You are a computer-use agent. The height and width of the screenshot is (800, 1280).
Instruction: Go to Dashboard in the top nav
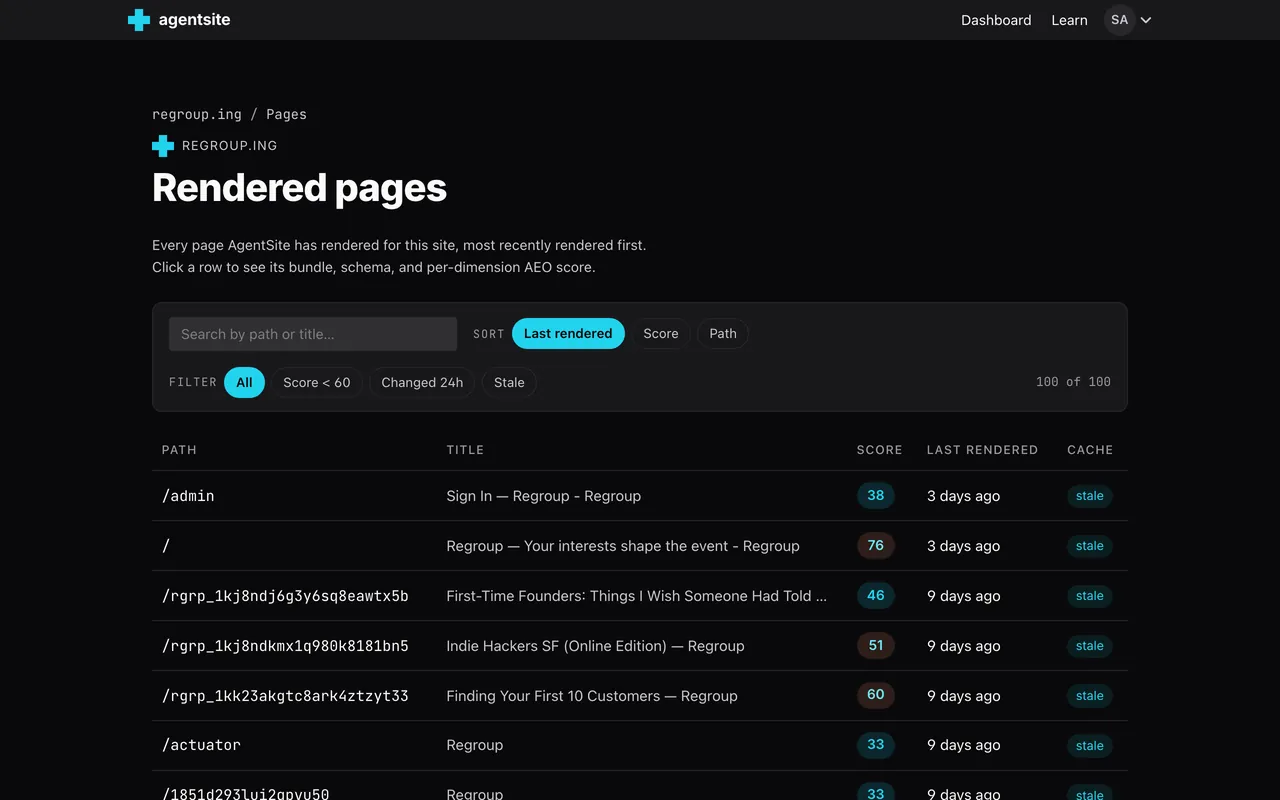996,20
